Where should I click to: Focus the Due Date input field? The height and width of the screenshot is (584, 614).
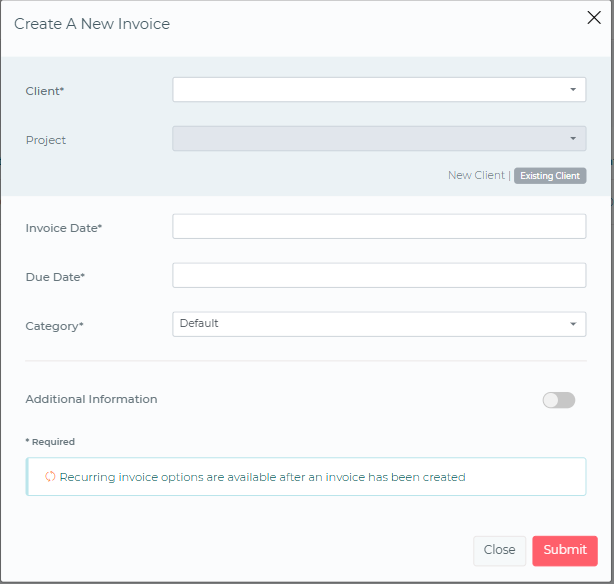[379, 275]
